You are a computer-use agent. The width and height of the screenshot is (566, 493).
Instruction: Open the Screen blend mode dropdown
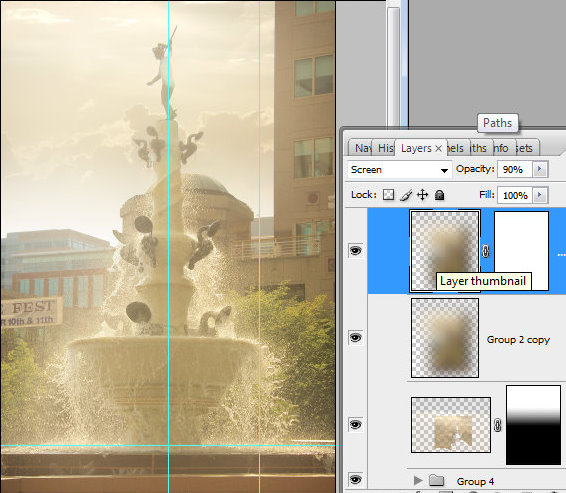[399, 170]
